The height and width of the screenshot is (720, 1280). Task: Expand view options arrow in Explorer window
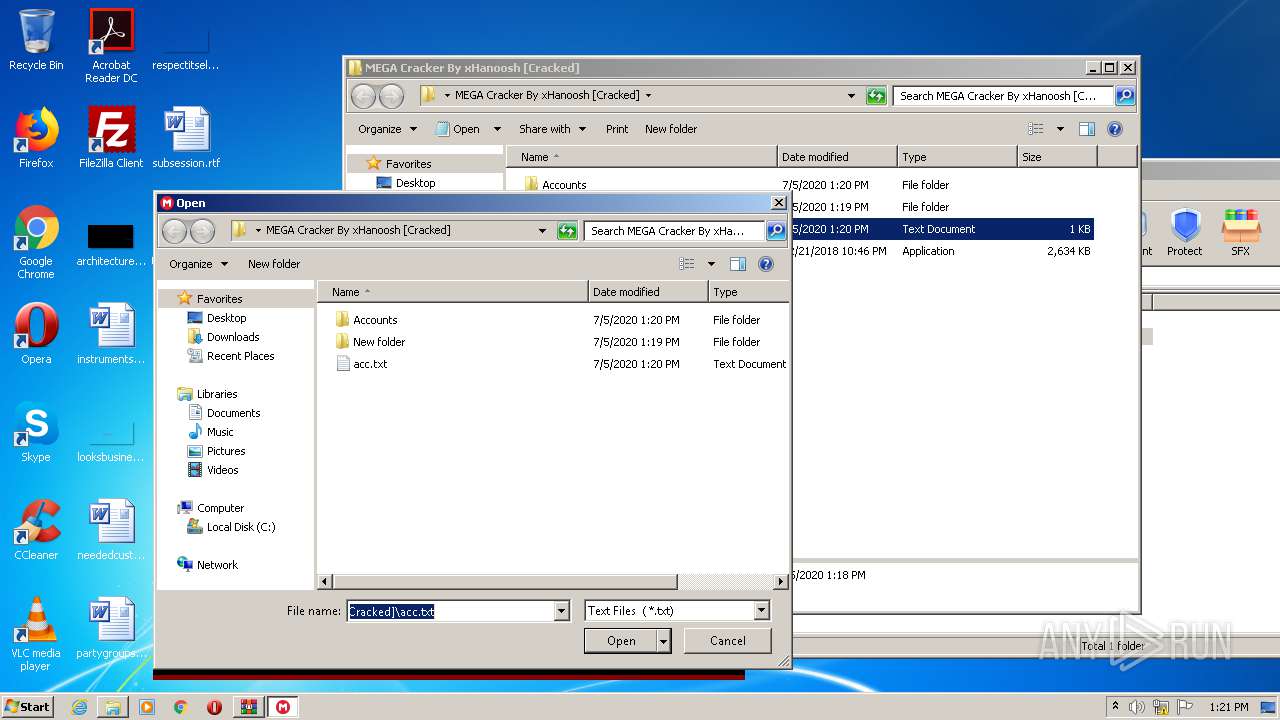point(1060,129)
